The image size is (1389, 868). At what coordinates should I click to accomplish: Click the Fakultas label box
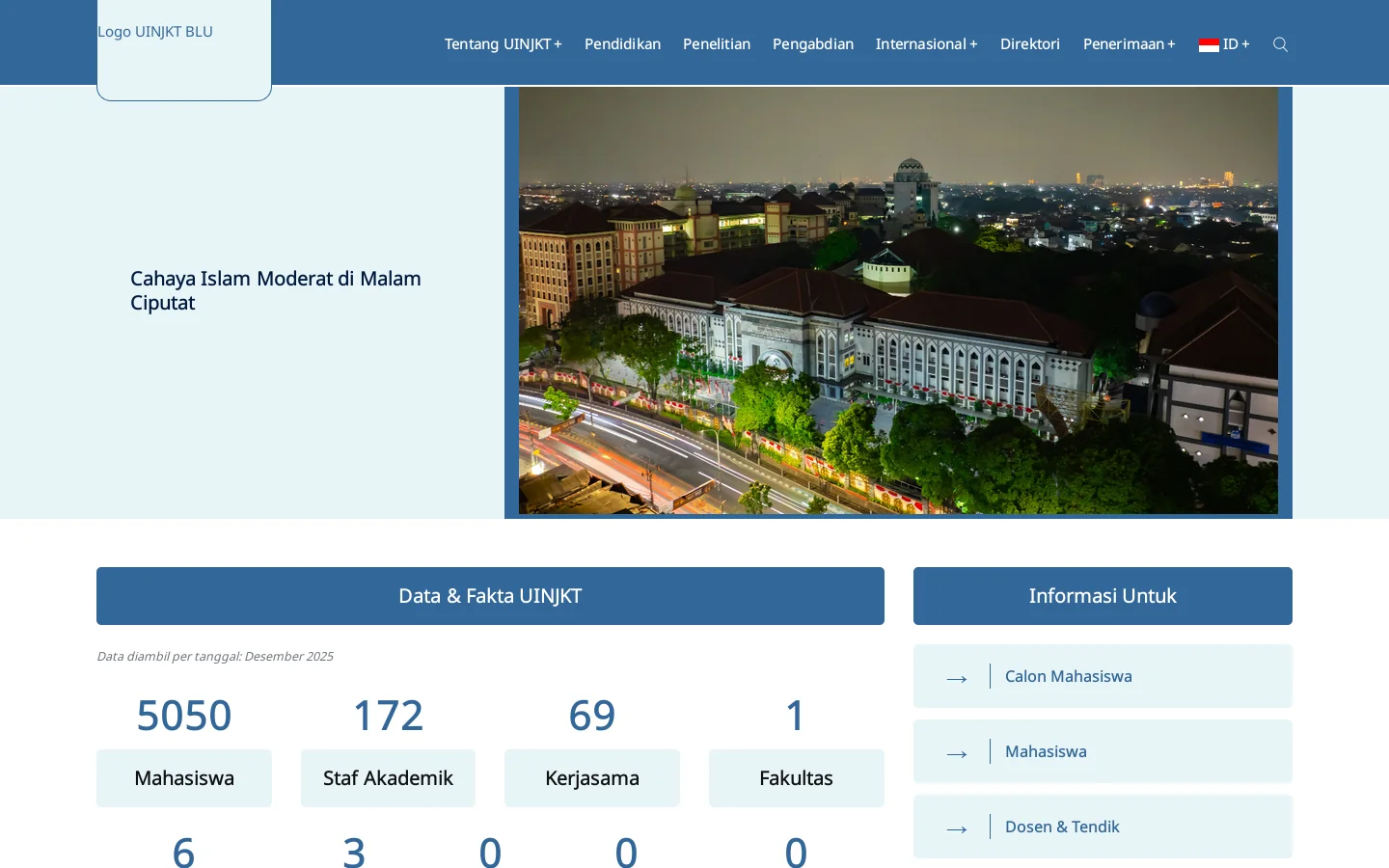(797, 778)
